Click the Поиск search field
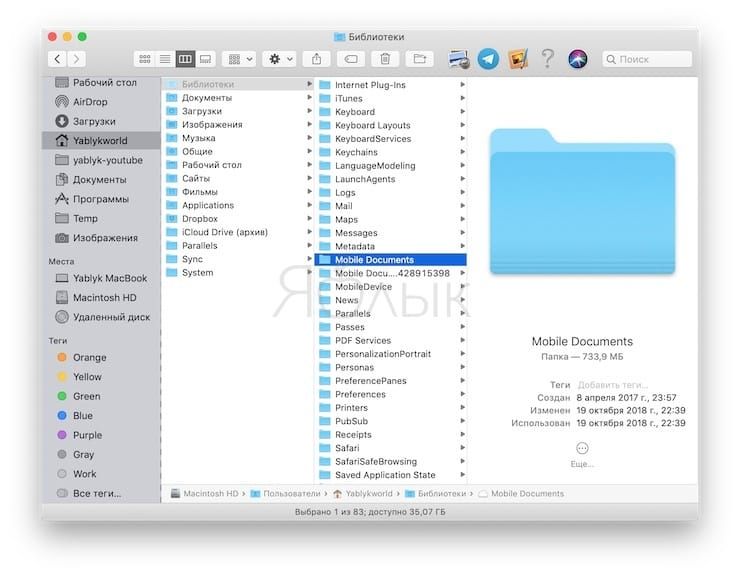740x576 pixels. [648, 60]
